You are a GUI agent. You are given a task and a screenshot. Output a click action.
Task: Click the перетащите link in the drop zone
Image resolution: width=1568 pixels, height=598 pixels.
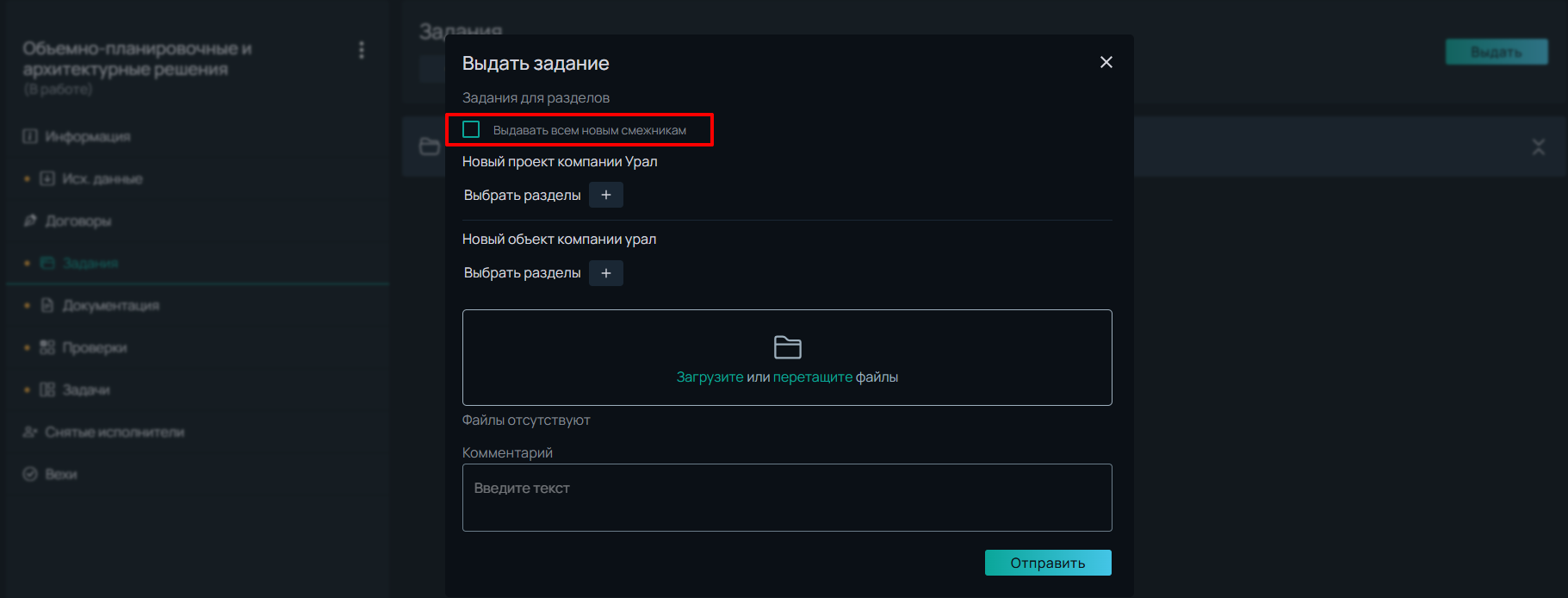click(812, 377)
